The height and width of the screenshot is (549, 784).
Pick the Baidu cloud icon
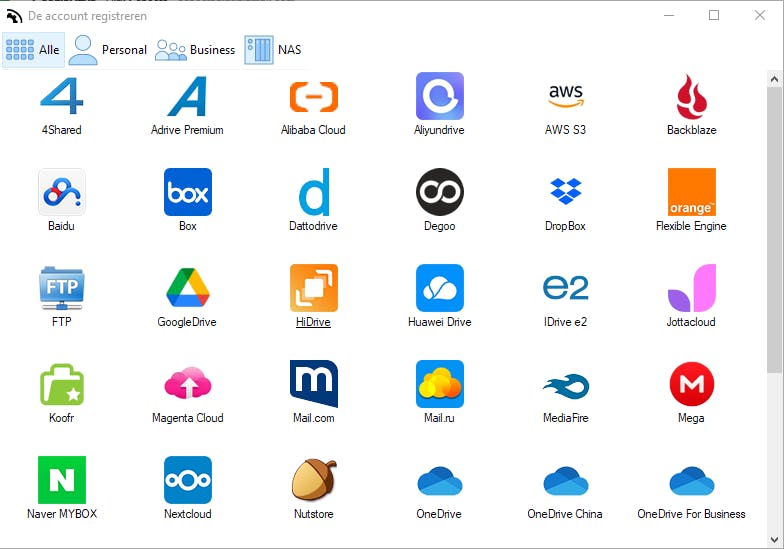pyautogui.click(x=62, y=192)
